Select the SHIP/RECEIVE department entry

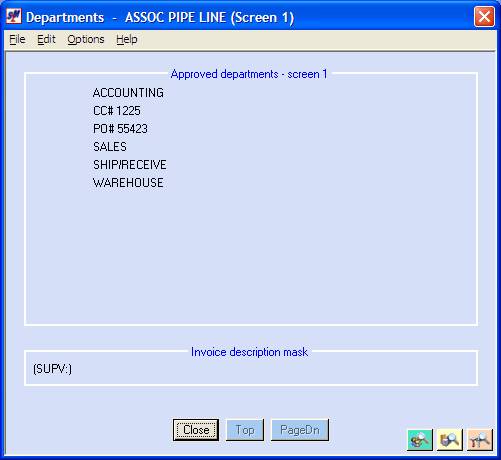click(130, 165)
